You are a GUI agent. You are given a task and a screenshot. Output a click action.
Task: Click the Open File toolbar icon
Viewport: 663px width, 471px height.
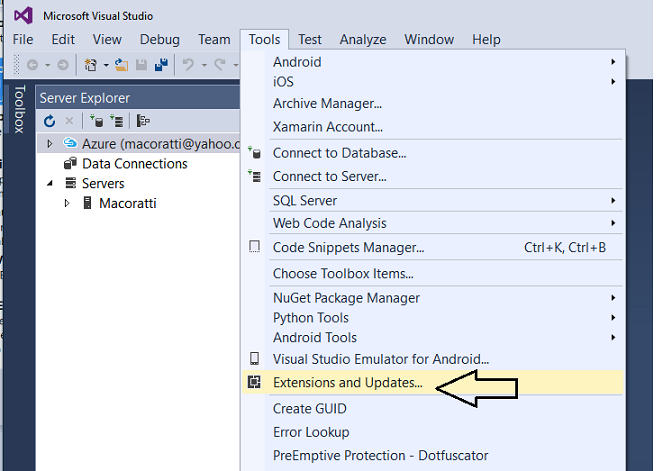pos(121,65)
